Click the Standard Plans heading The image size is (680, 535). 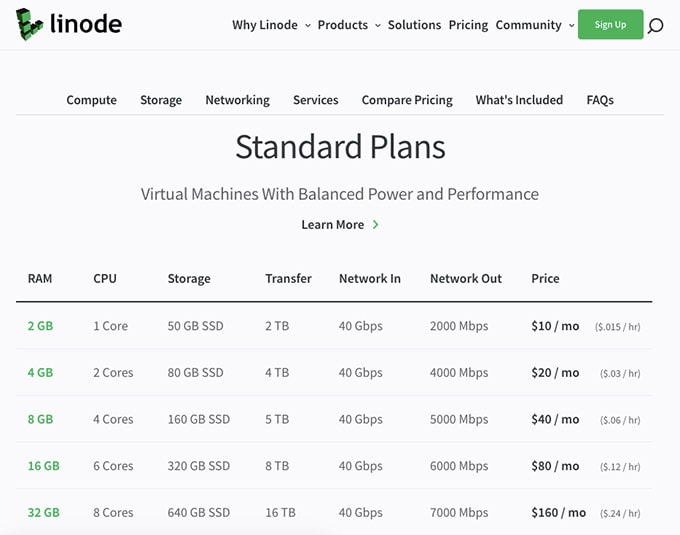tap(340, 147)
